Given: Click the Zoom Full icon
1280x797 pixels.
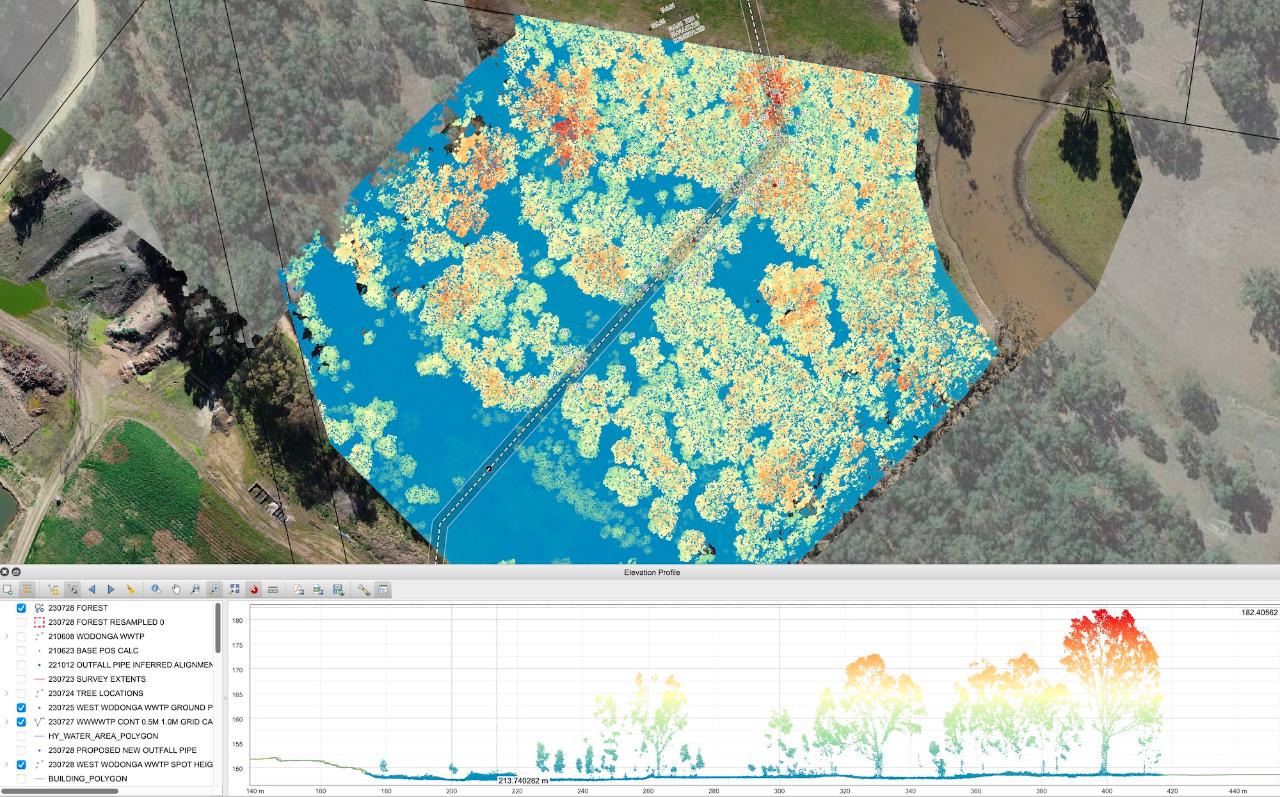Looking at the screenshot, I should (234, 590).
